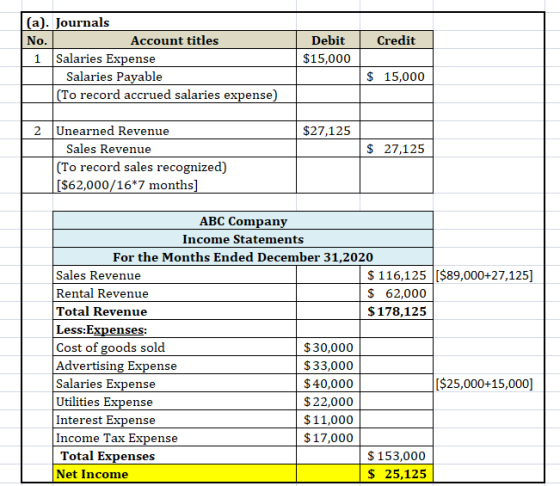This screenshot has width=560, height=486.
Task: Select the 'Total Revenue' row label
Action: (175, 311)
